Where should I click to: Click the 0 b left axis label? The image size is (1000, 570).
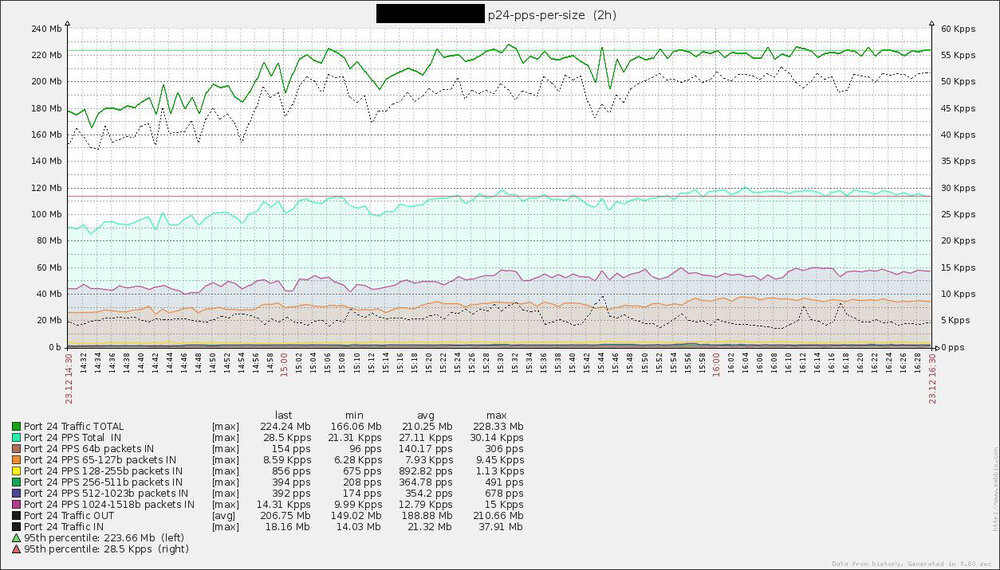(x=54, y=347)
